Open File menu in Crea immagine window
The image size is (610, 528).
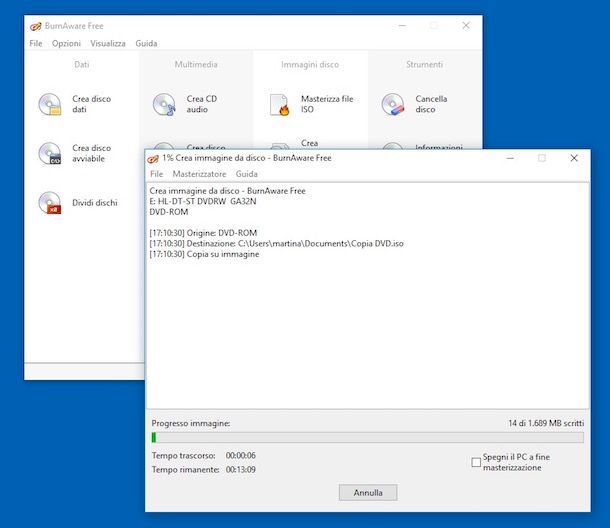click(x=156, y=174)
